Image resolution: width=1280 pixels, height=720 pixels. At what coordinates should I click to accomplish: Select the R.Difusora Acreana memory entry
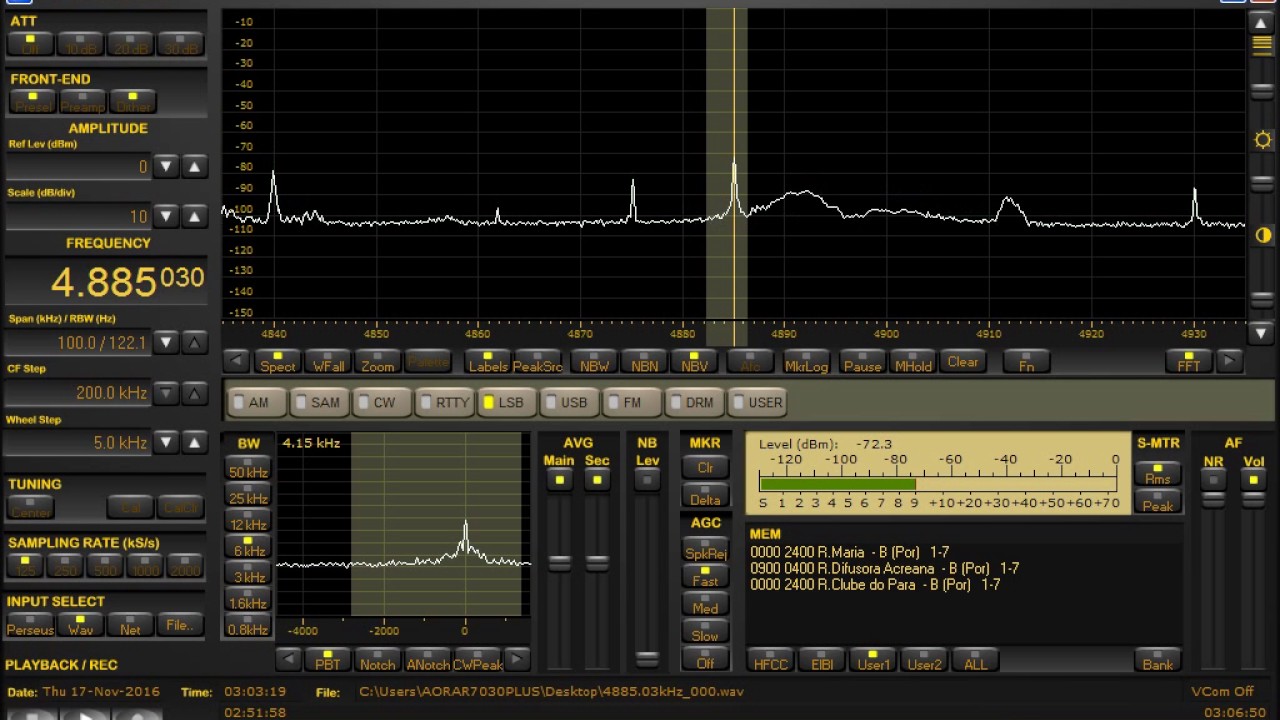[x=884, y=568]
